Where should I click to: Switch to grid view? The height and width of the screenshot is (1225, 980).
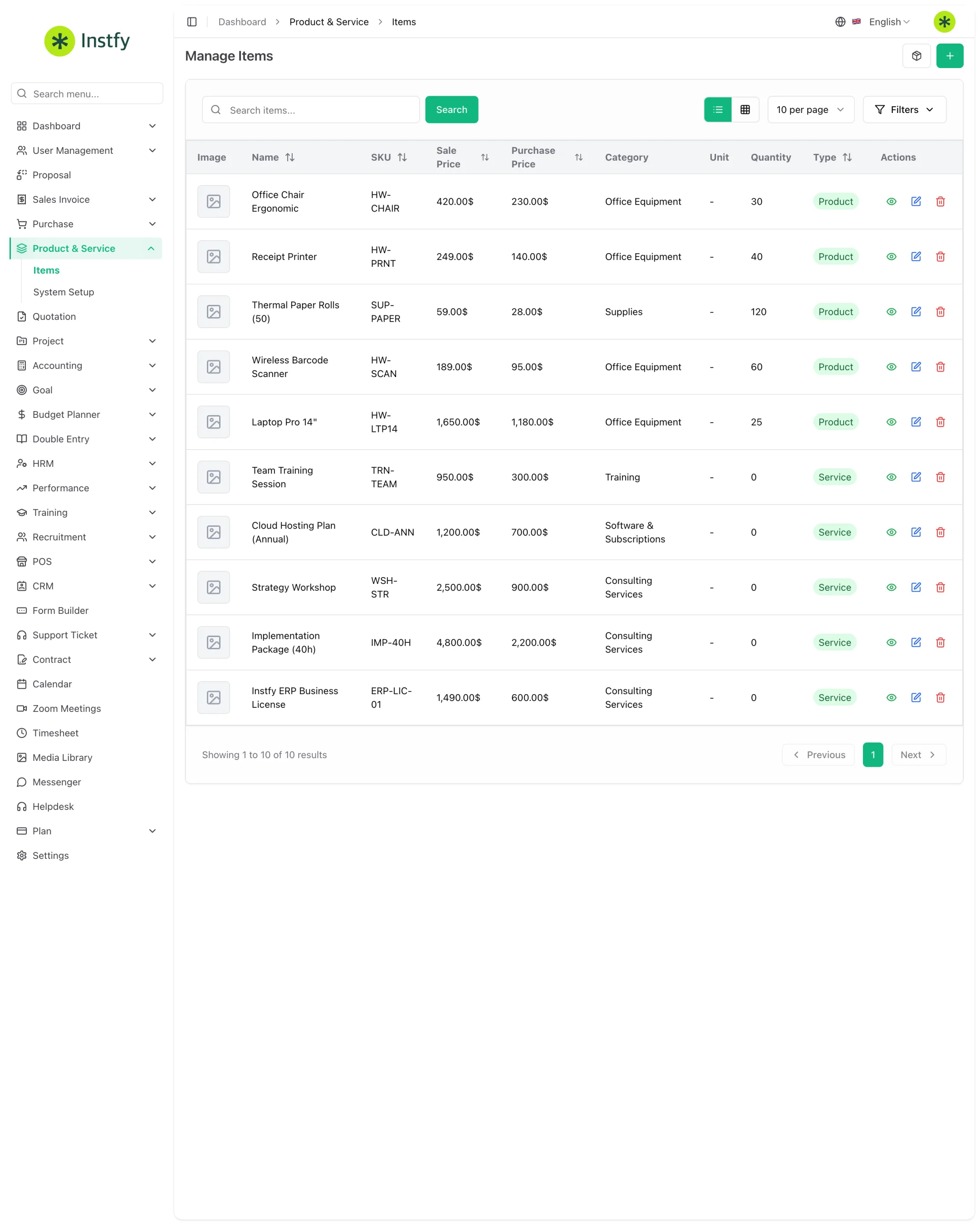[745, 110]
